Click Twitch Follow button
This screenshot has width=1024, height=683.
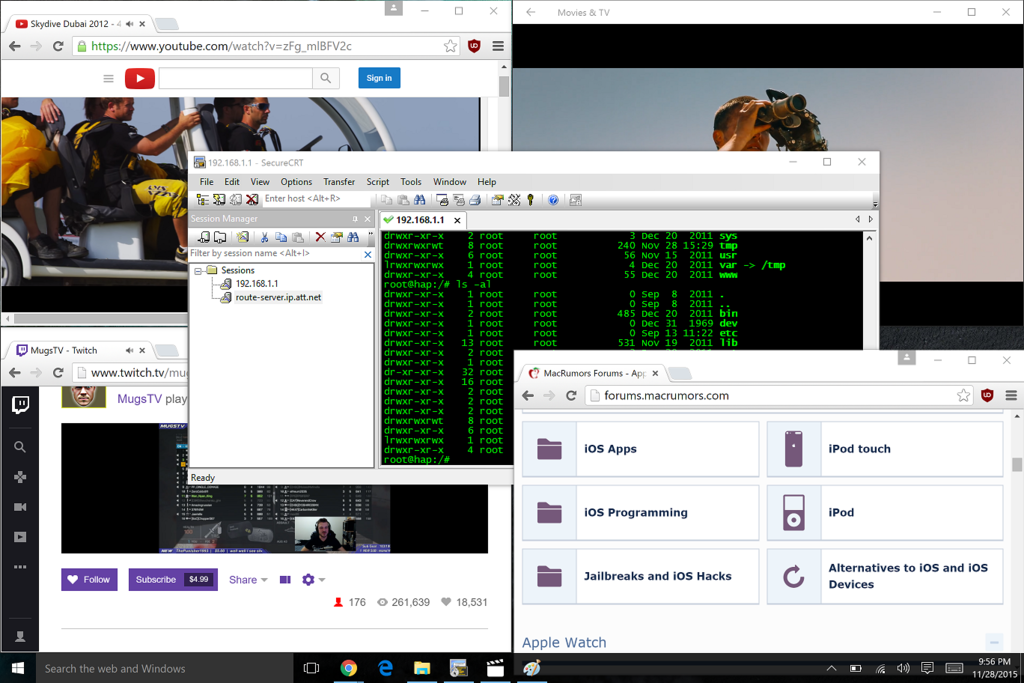click(89, 579)
